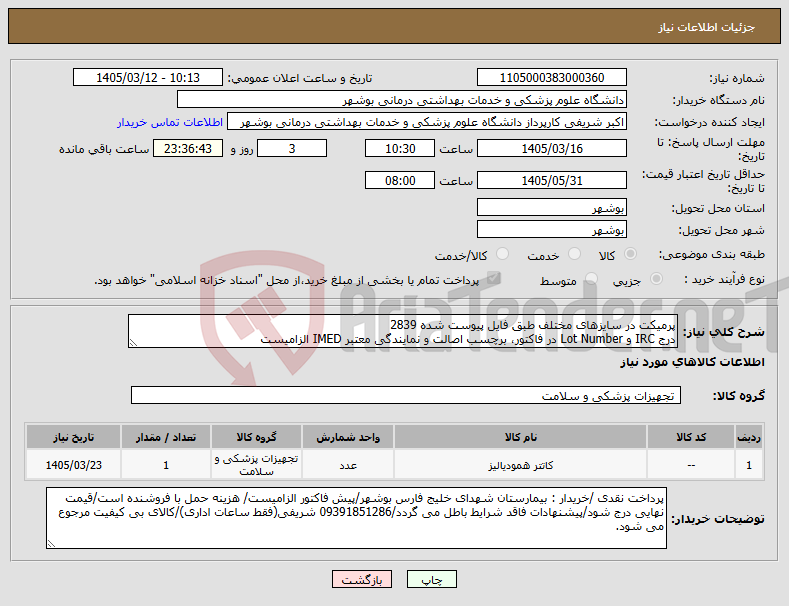Click the announcement date field 1405/03/12 - 10:13
Image resolution: width=789 pixels, height=606 pixels.
point(148,78)
